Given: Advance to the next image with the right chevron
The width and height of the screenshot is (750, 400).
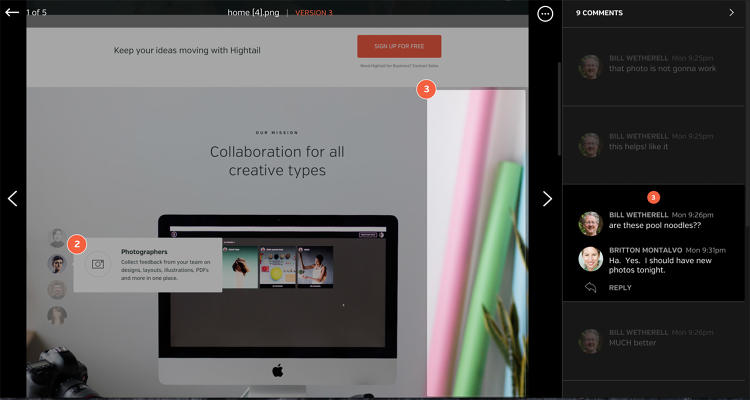Looking at the screenshot, I should pos(548,199).
